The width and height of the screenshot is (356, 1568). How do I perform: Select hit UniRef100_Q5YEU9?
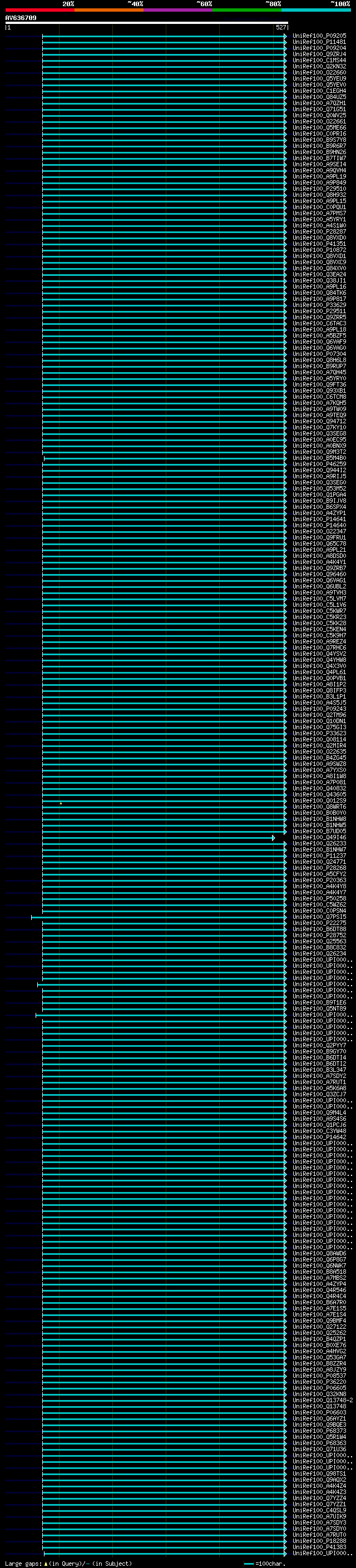(x=319, y=78)
